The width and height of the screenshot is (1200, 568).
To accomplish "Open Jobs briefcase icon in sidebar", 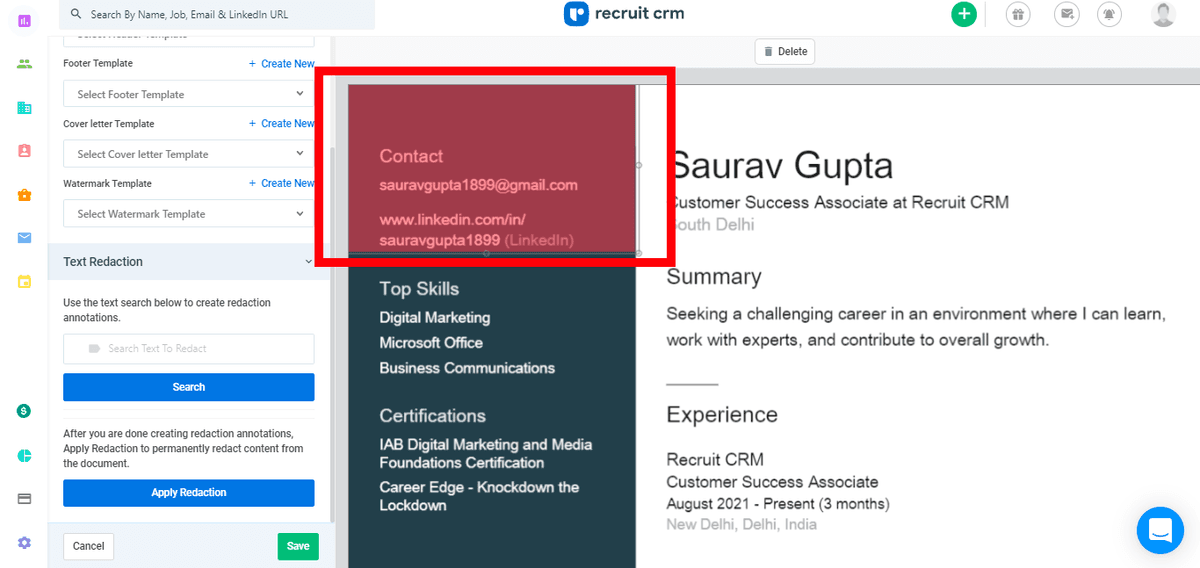I will (24, 195).
